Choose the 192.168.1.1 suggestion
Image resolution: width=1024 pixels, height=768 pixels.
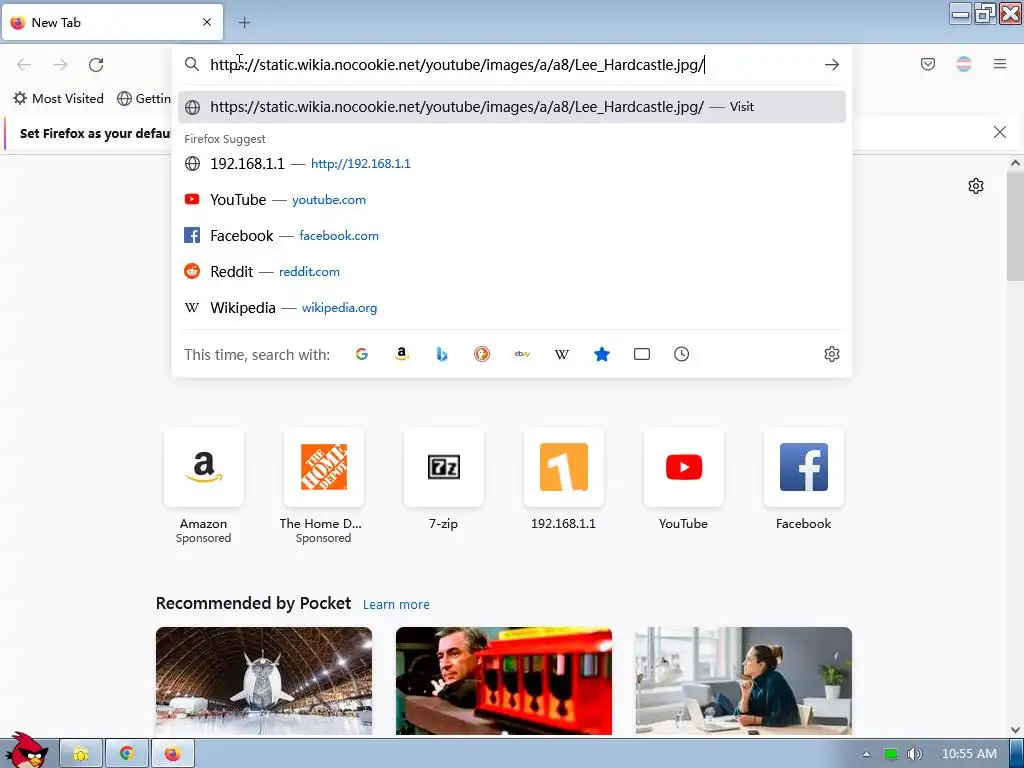[x=511, y=164]
